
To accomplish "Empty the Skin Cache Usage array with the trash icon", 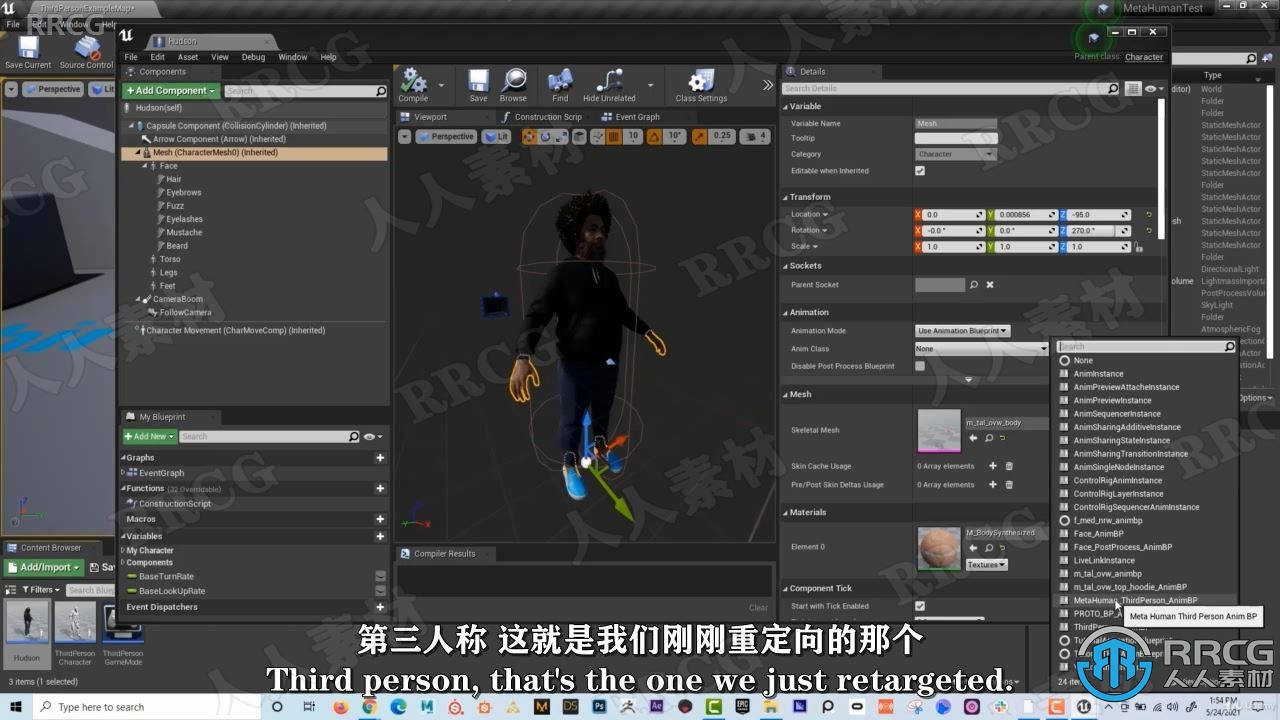I will coord(1009,466).
